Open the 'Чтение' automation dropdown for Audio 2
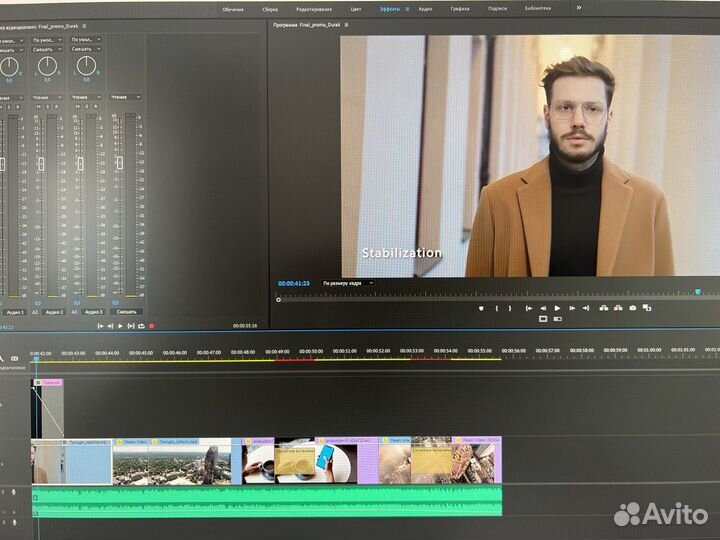The height and width of the screenshot is (540, 720). (x=45, y=97)
